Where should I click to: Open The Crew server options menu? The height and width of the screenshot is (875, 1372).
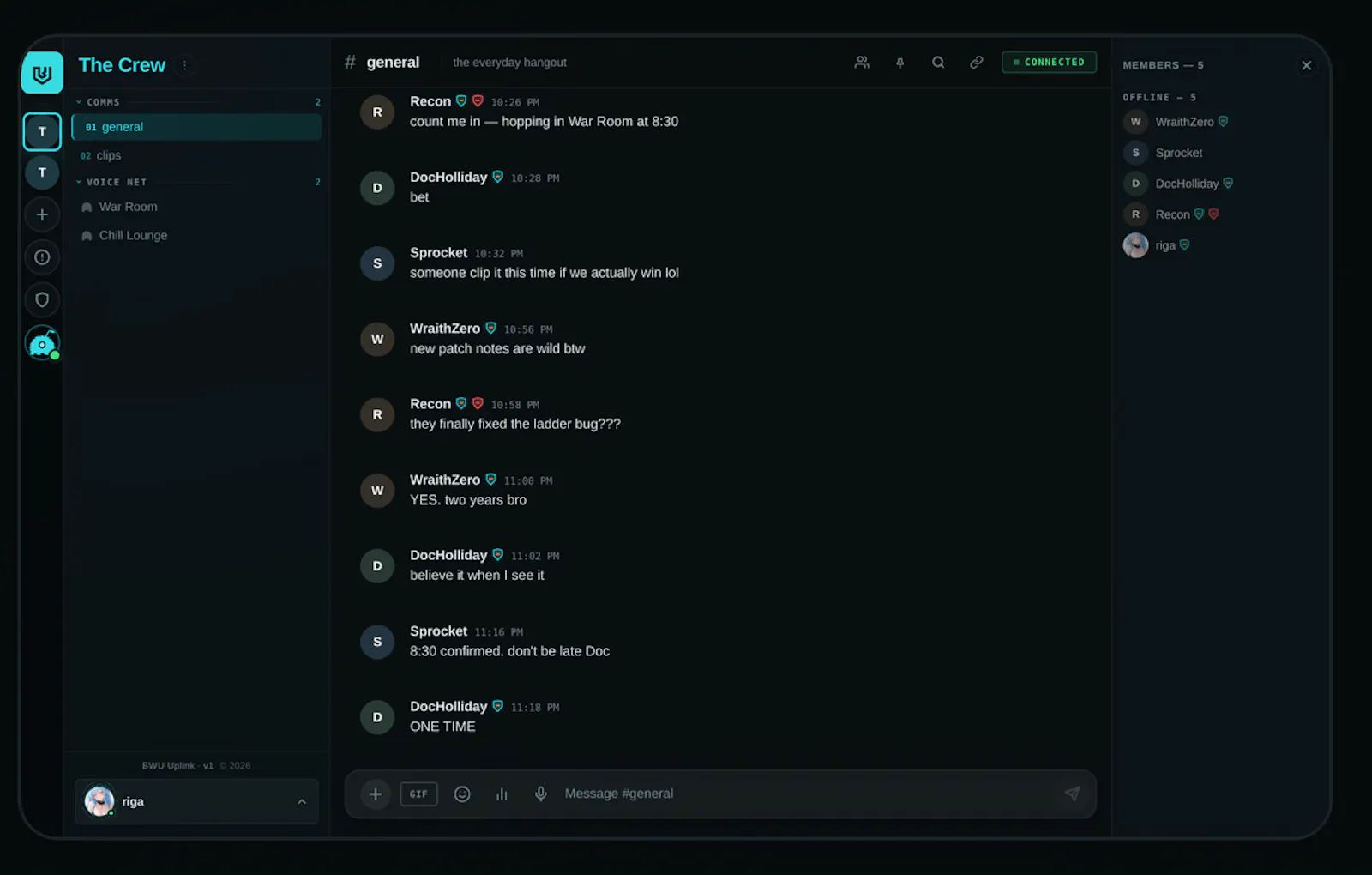(184, 65)
